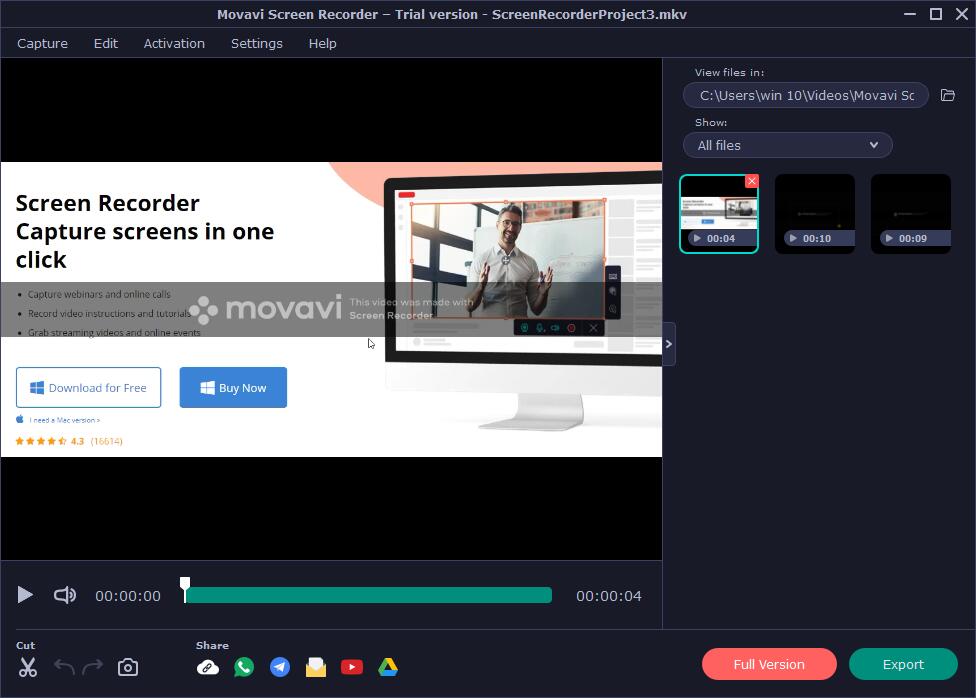The image size is (976, 698).
Task: Share the video to WhatsApp
Action: pos(244,667)
